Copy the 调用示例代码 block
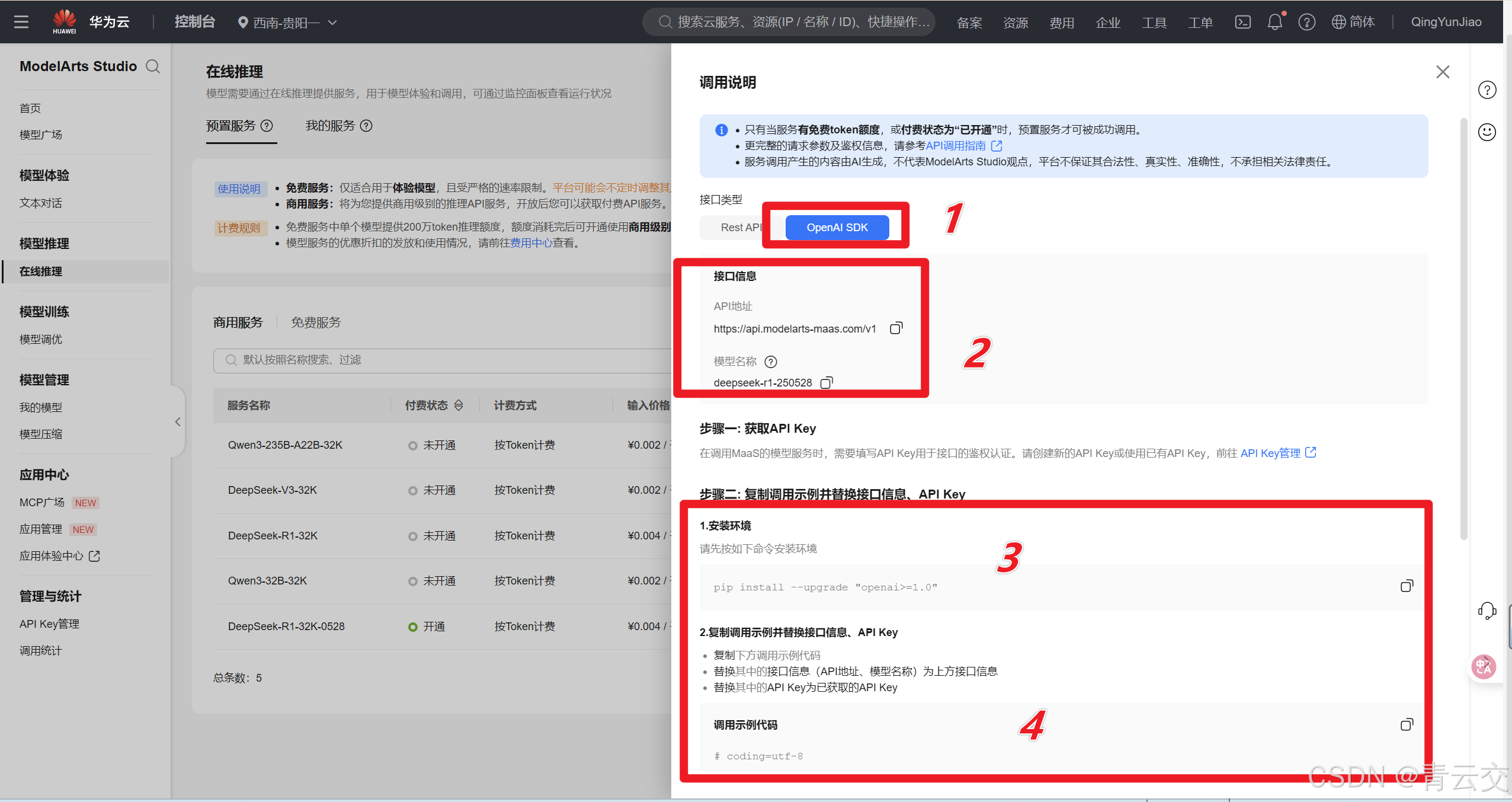Image resolution: width=1512 pixels, height=802 pixels. coord(1407,724)
